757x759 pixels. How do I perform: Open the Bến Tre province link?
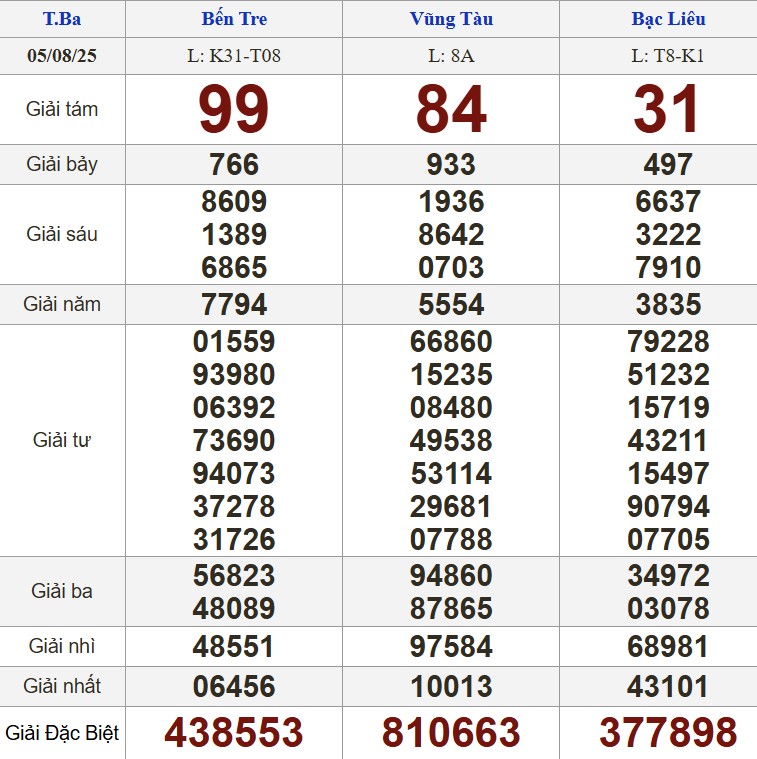[x=234, y=19]
